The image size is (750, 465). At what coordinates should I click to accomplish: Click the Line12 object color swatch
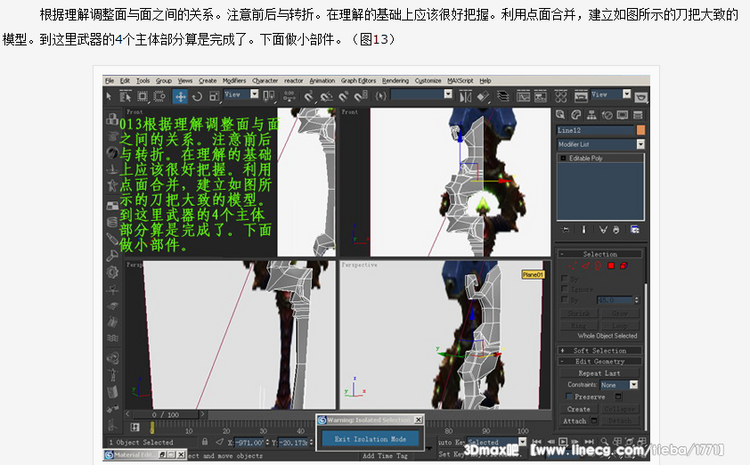[x=640, y=130]
